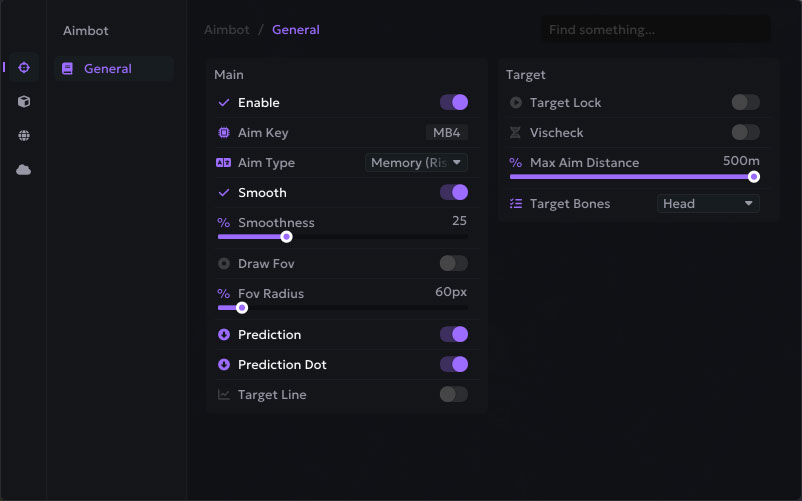This screenshot has width=802, height=501.
Task: Click the Smoothness slider handle
Action: (286, 237)
